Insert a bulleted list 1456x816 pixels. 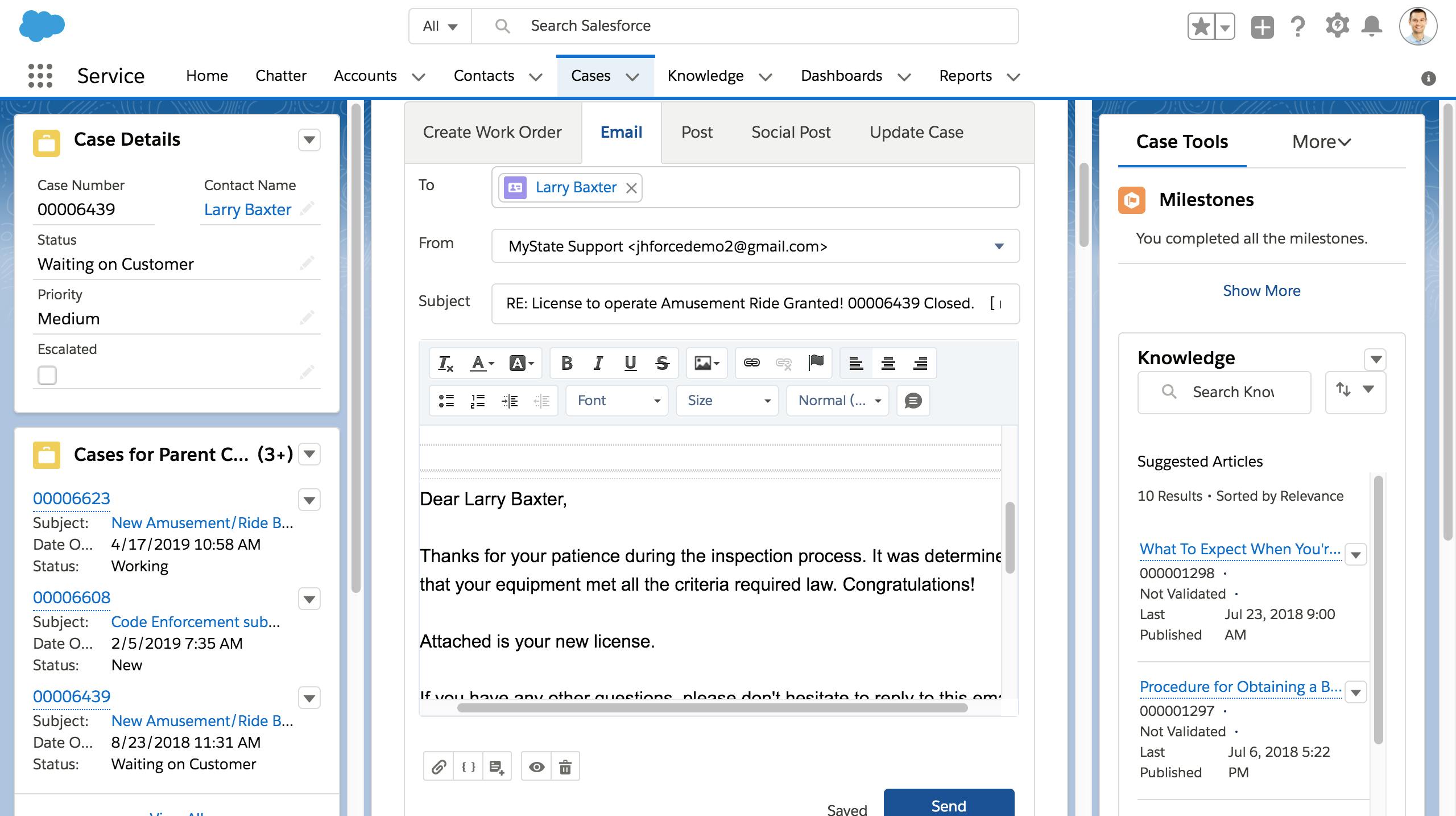click(446, 401)
